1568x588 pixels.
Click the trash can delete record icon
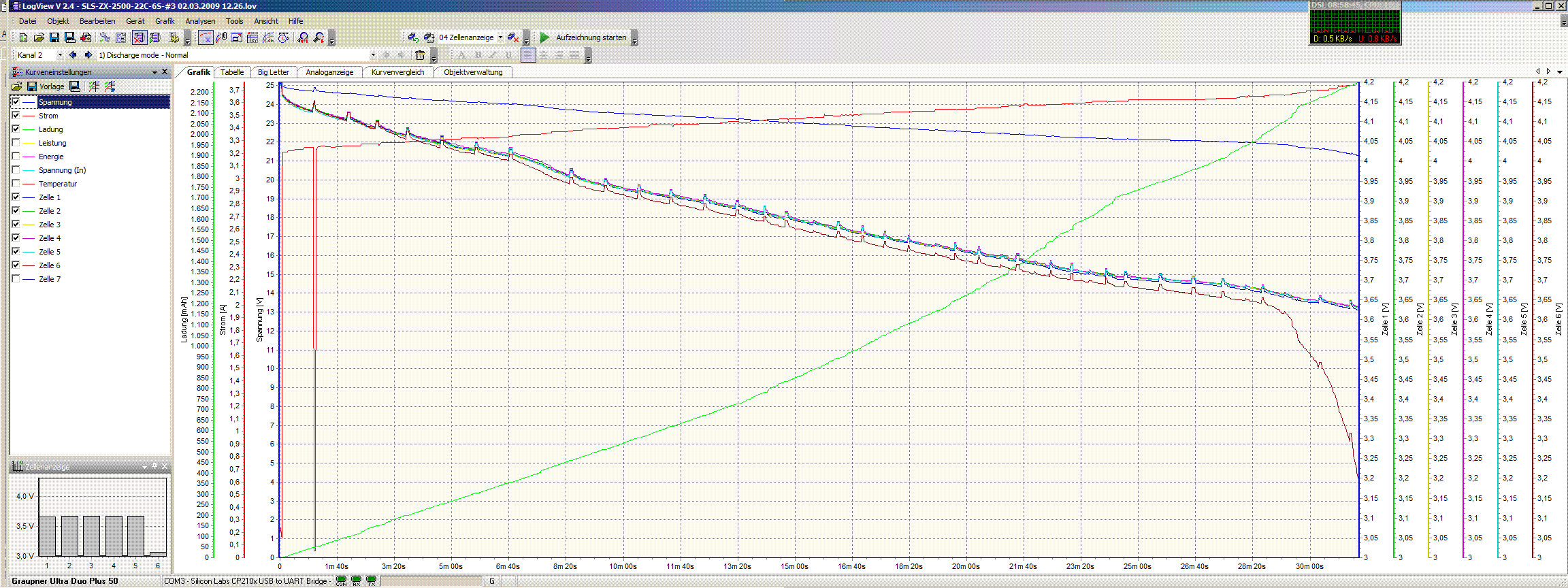pos(420,55)
